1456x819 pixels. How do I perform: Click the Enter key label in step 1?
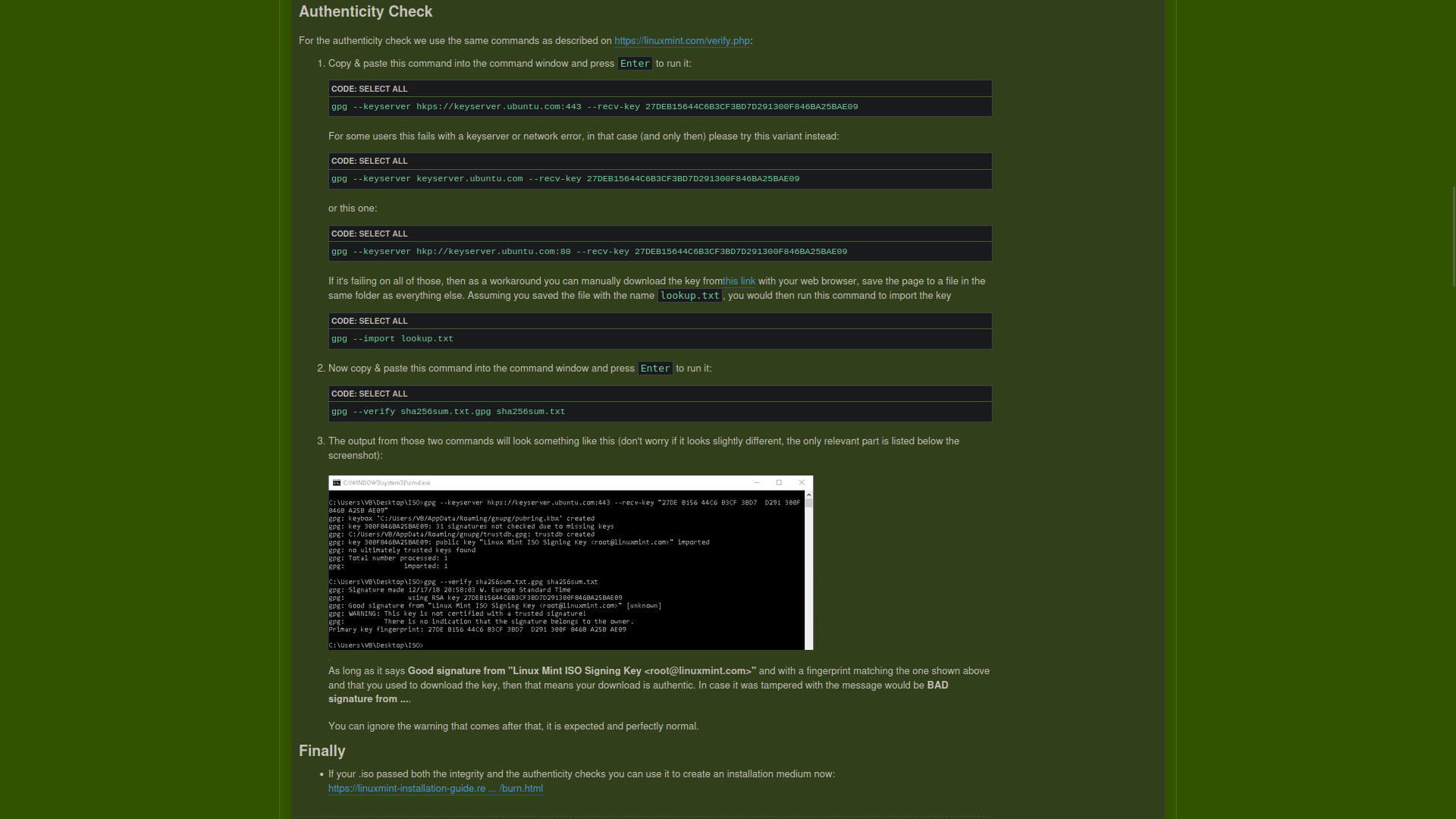635,64
